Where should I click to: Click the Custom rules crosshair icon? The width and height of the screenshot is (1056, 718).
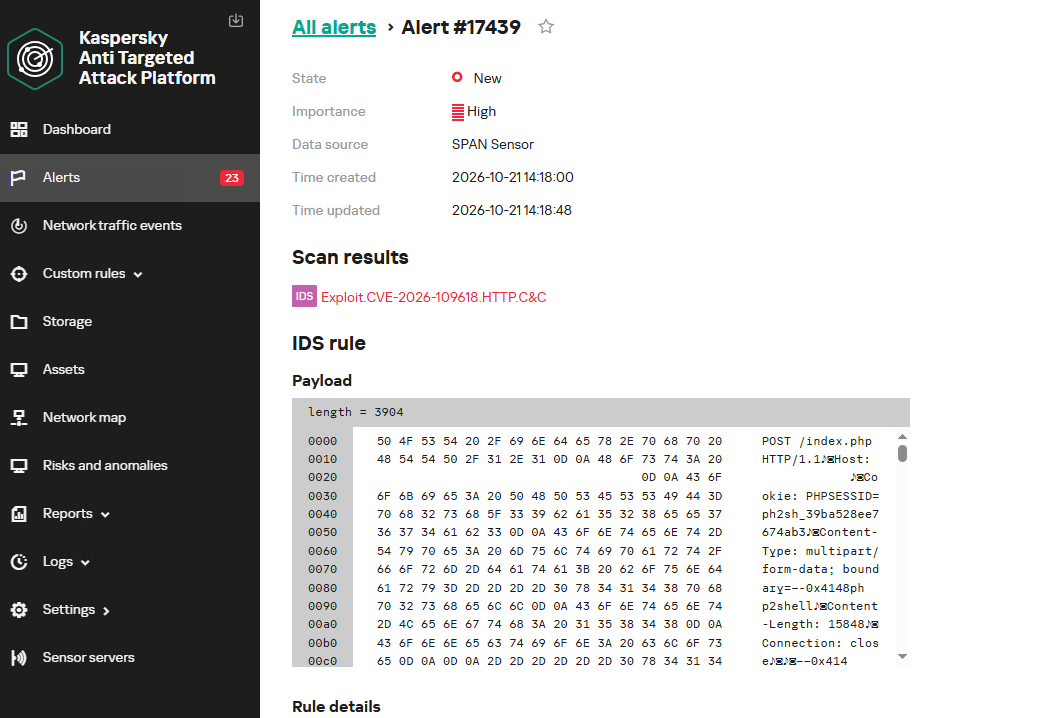(19, 274)
